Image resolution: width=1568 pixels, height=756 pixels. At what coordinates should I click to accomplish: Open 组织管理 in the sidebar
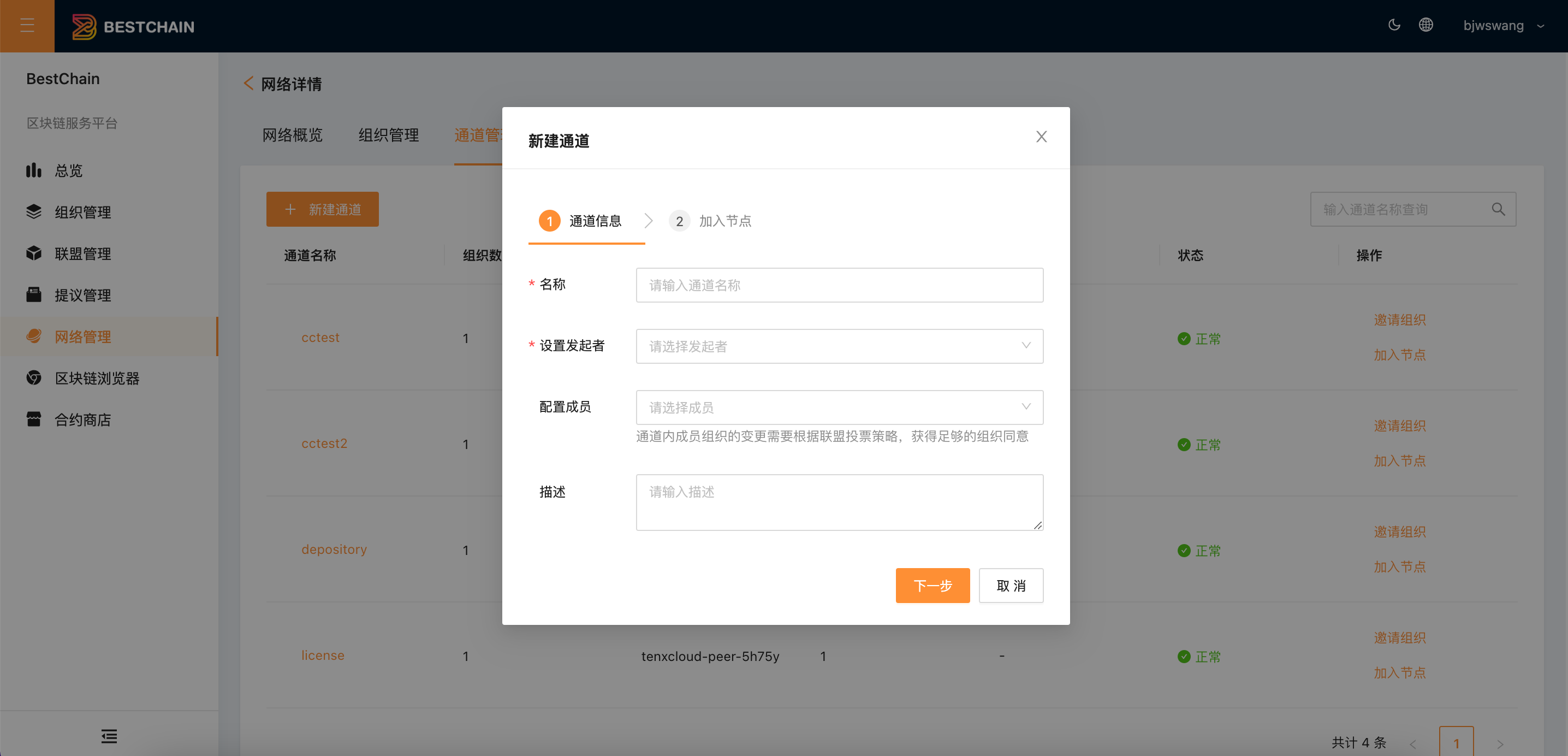109,212
